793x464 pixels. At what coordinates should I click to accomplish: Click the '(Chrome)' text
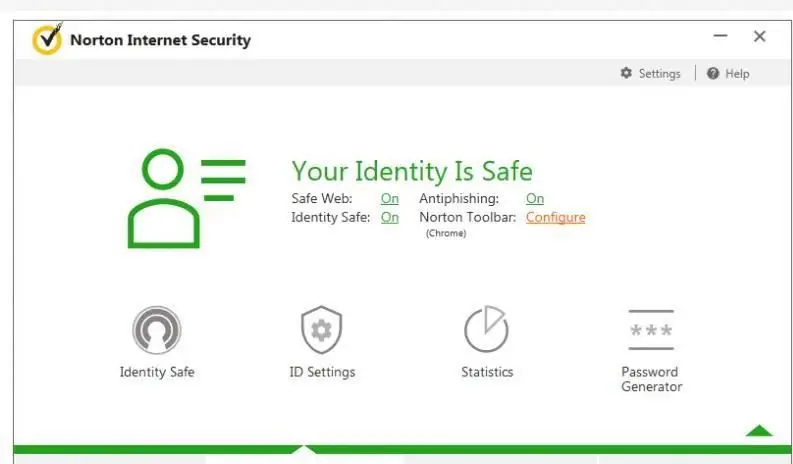[446, 233]
